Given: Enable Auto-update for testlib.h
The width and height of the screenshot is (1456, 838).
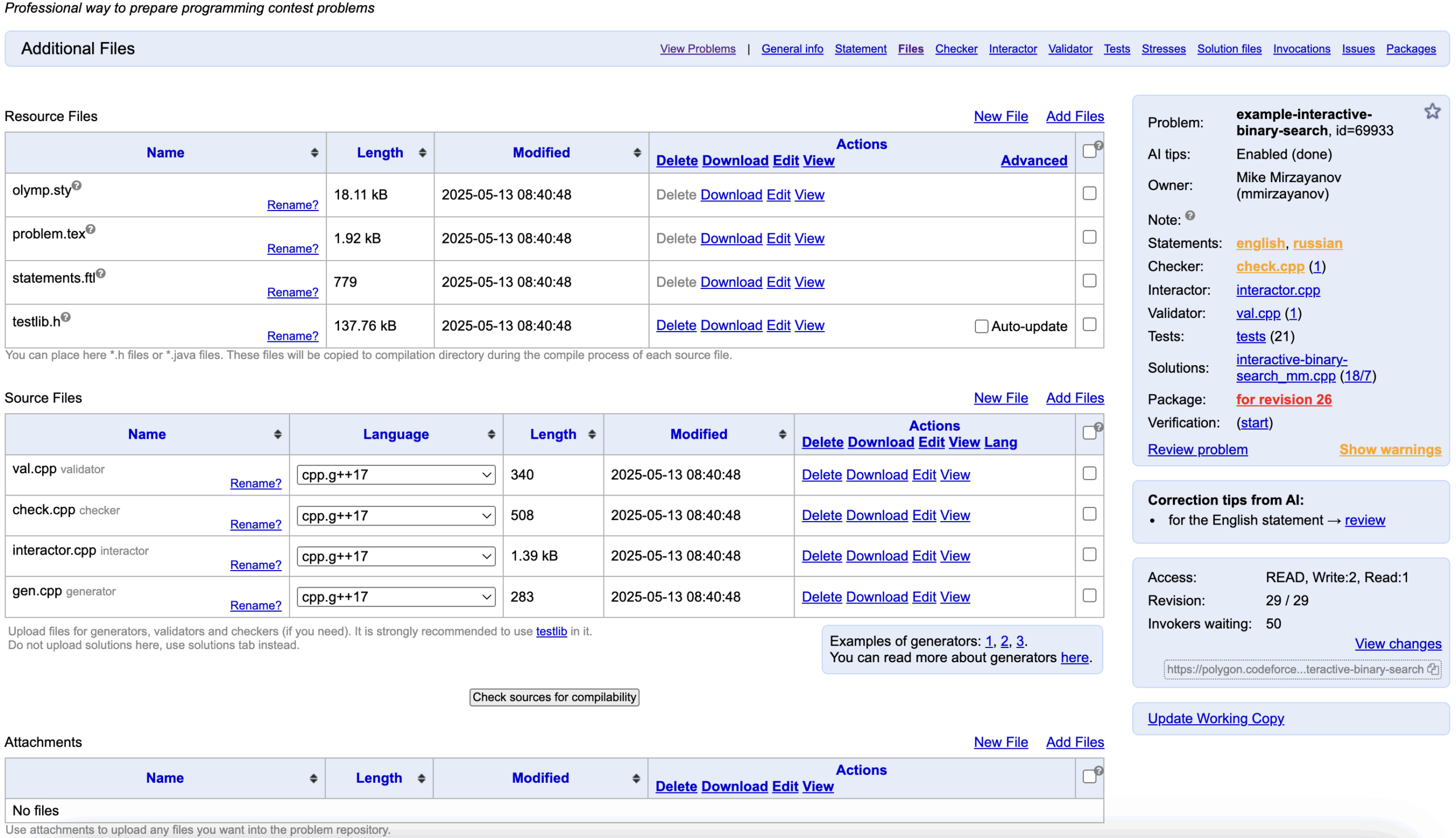Looking at the screenshot, I should (x=981, y=327).
